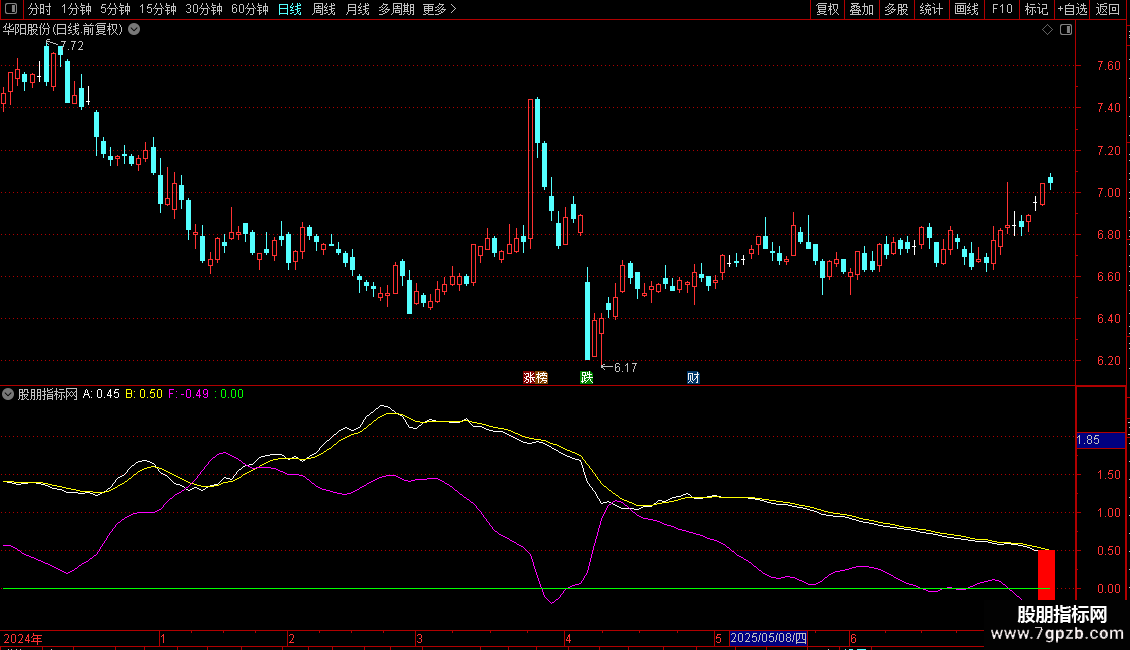Click the 涨榜 event marker icon

(x=535, y=378)
